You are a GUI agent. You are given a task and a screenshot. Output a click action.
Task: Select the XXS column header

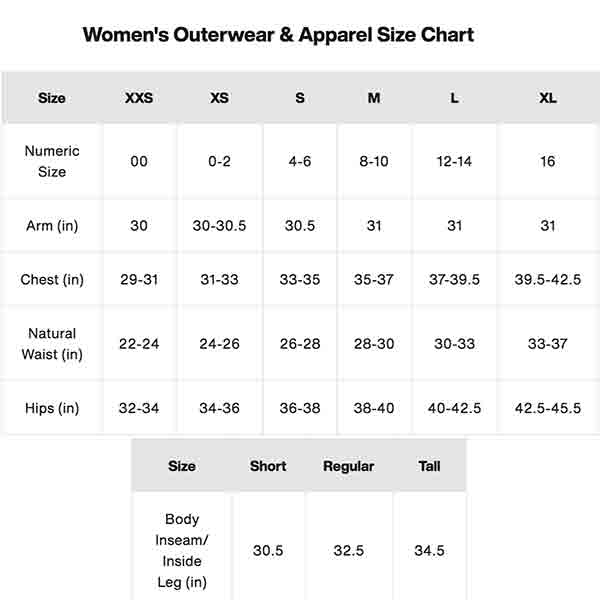pyautogui.click(x=139, y=98)
